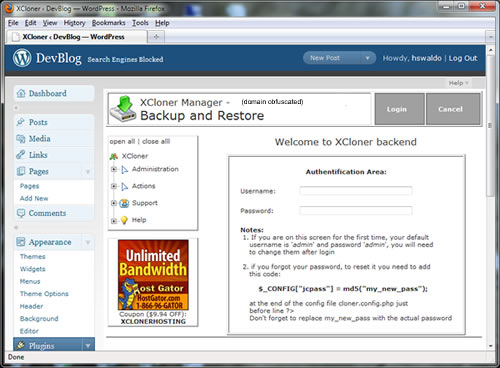This screenshot has width=500, height=368.
Task: Click the Help lightbulb icon
Action: click(124, 220)
